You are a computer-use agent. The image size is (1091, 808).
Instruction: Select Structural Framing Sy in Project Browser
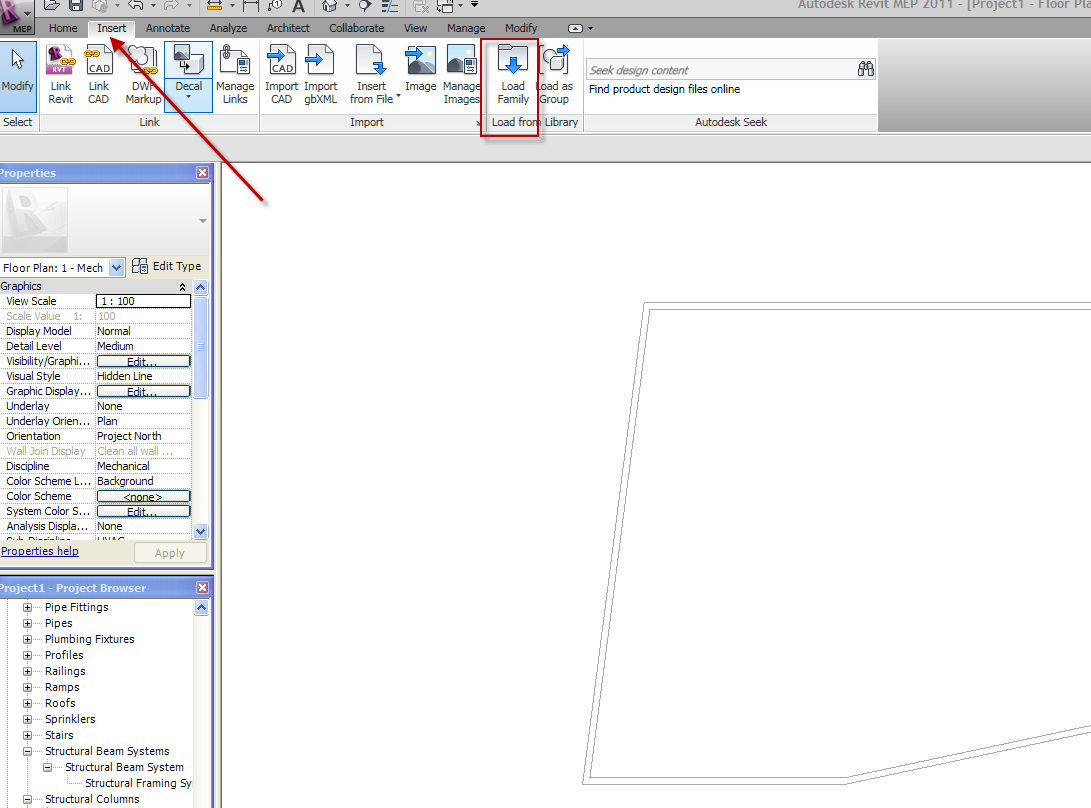[x=138, y=783]
